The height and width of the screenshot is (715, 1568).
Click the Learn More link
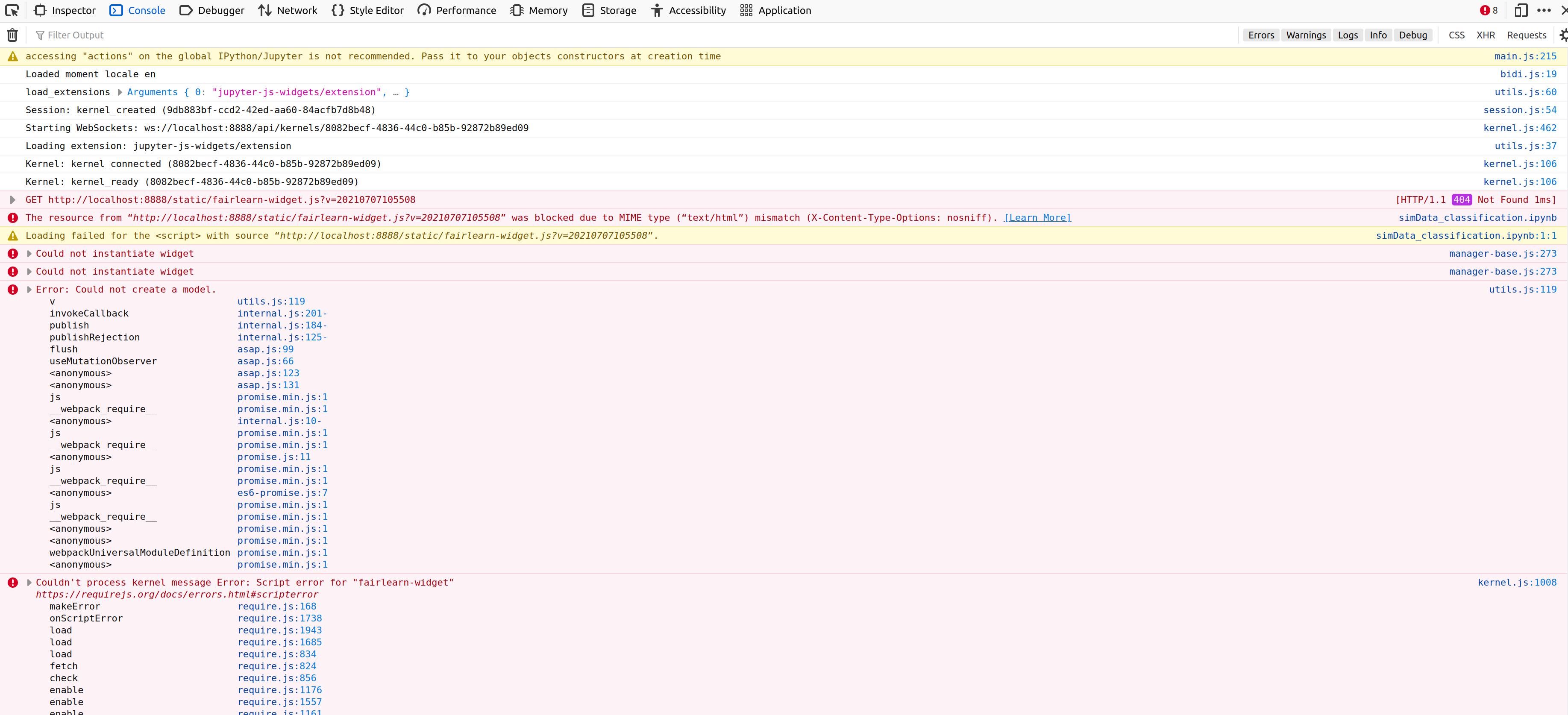(x=1037, y=218)
